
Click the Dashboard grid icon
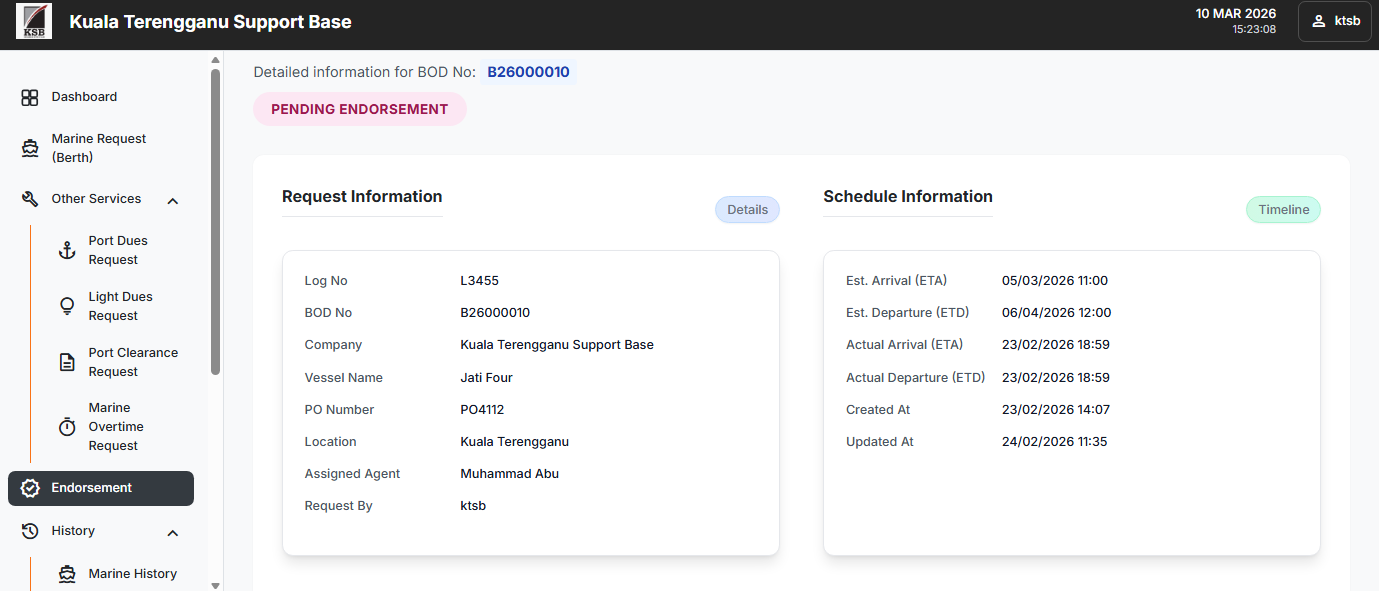coord(30,97)
